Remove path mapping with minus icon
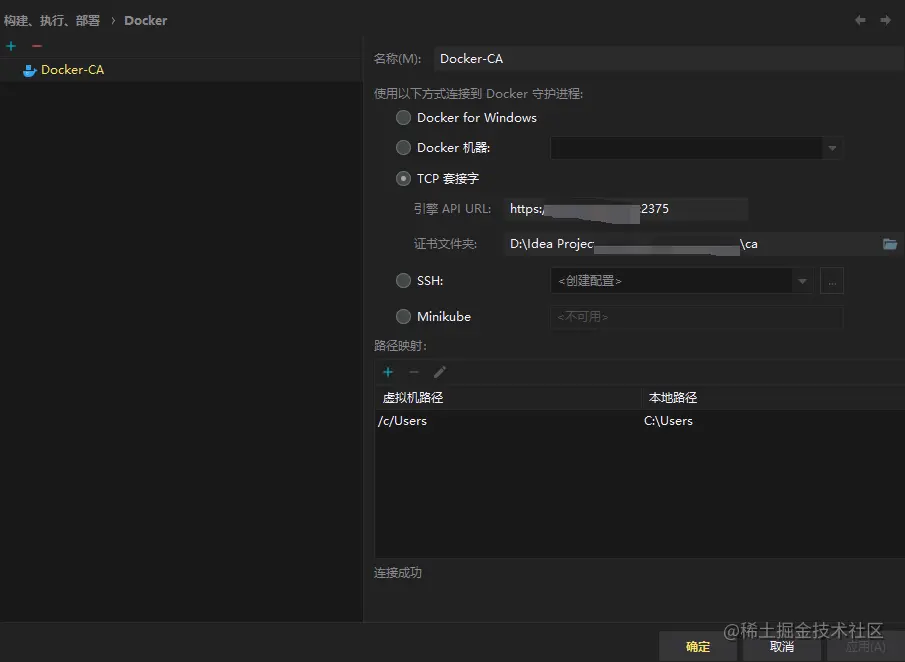The image size is (905, 662). pyautogui.click(x=414, y=372)
